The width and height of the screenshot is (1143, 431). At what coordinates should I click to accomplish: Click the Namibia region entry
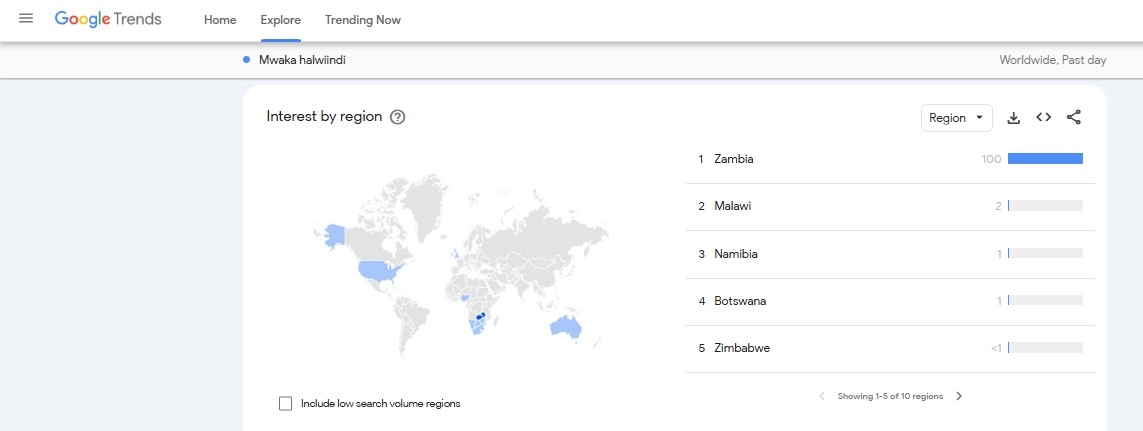pyautogui.click(x=735, y=254)
